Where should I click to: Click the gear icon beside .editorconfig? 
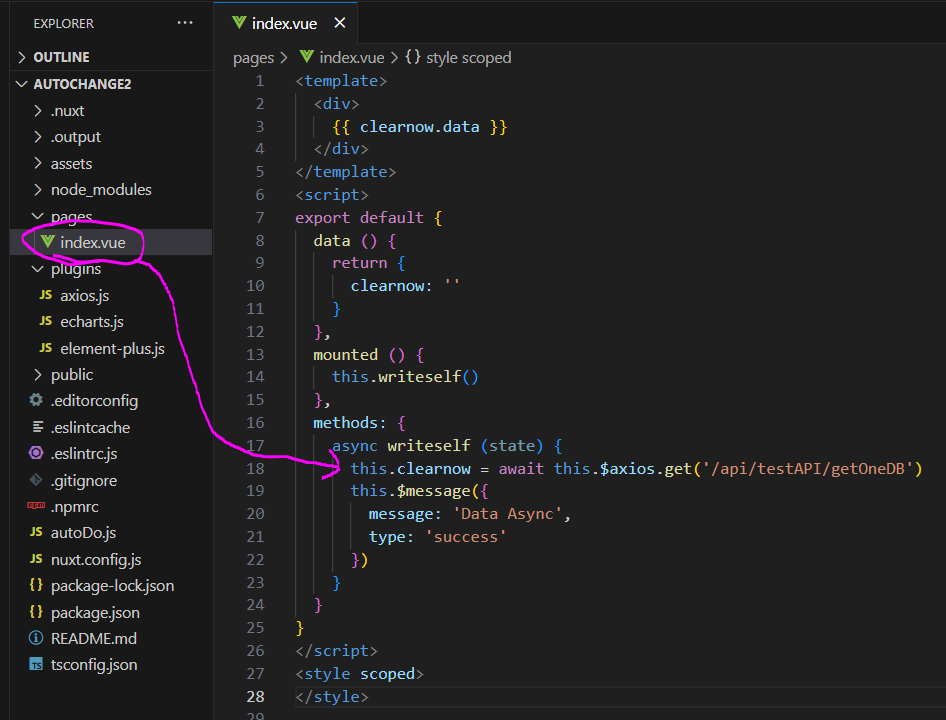[x=36, y=401]
